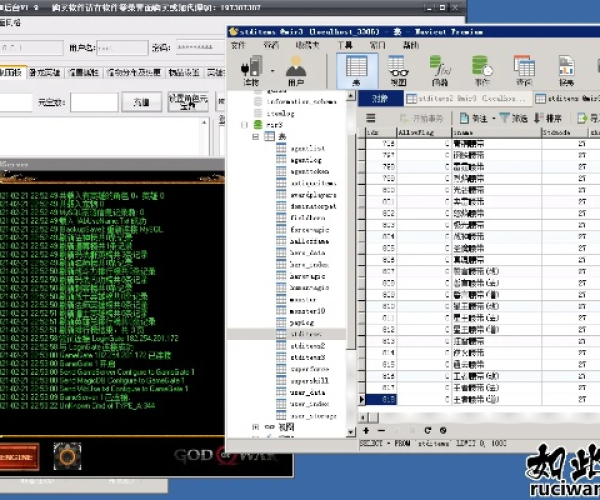Click the Filter (筛选) funnel icon

tap(505, 118)
